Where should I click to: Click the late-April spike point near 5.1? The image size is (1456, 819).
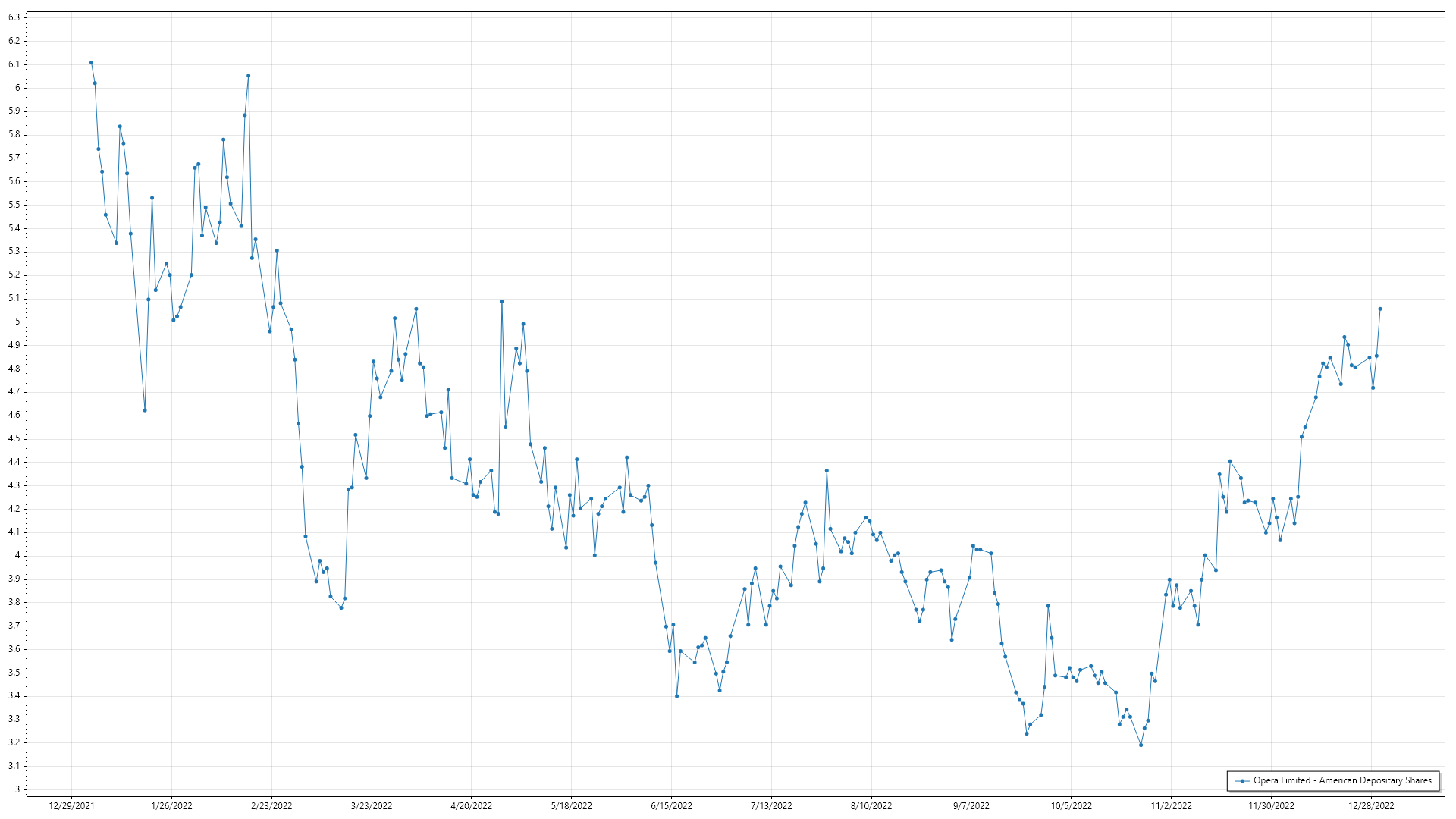pos(502,302)
